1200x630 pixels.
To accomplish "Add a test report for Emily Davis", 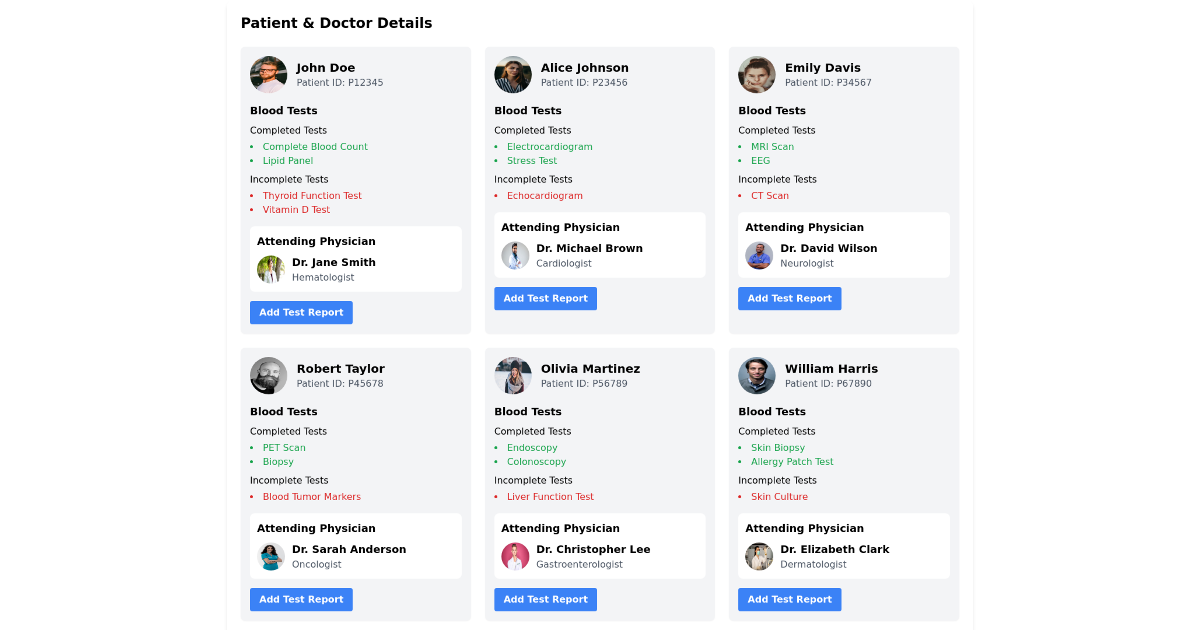I will [x=789, y=299].
